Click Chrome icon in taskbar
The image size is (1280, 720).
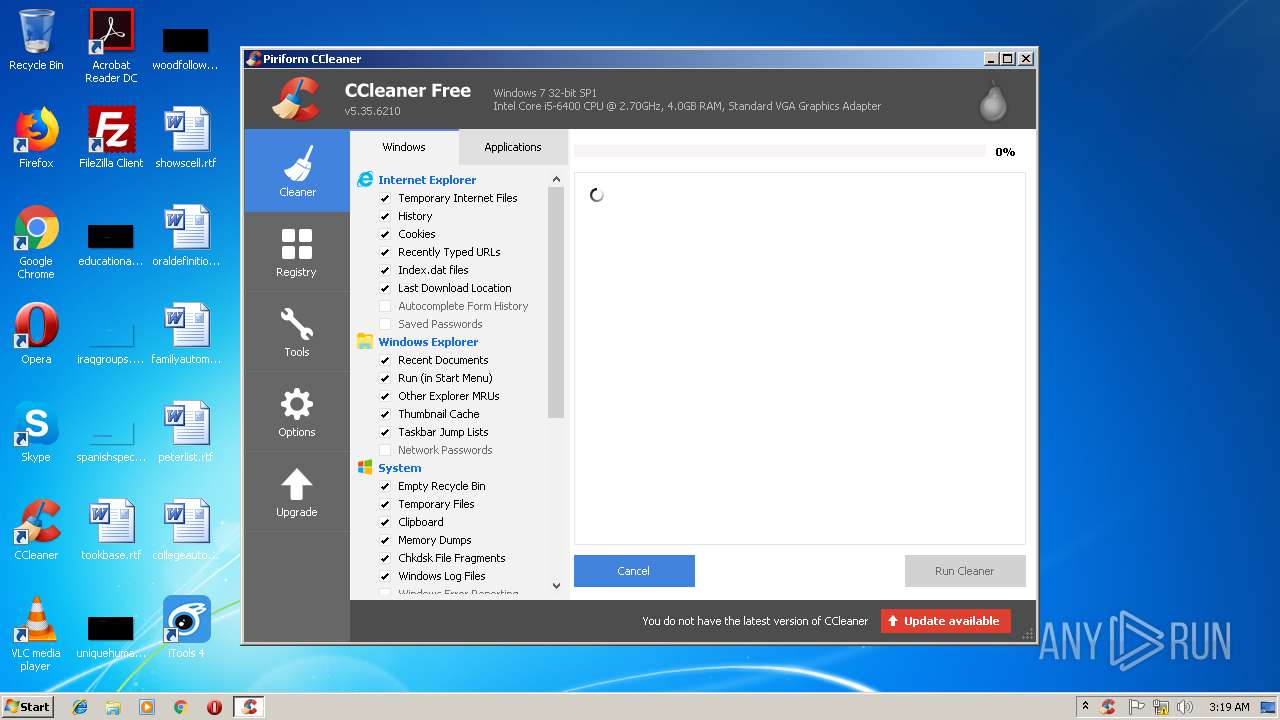(x=180, y=707)
